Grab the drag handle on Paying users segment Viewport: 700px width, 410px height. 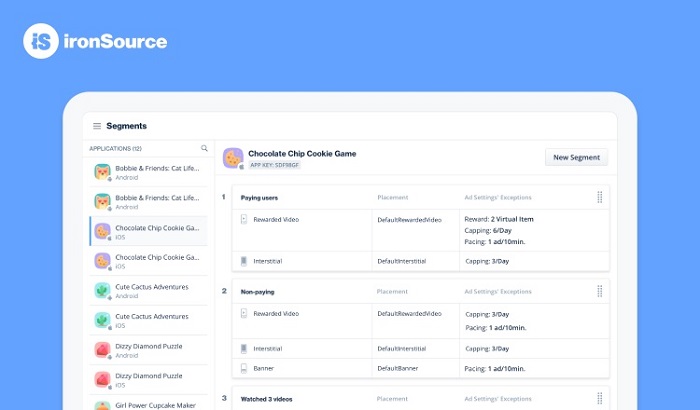click(599, 197)
